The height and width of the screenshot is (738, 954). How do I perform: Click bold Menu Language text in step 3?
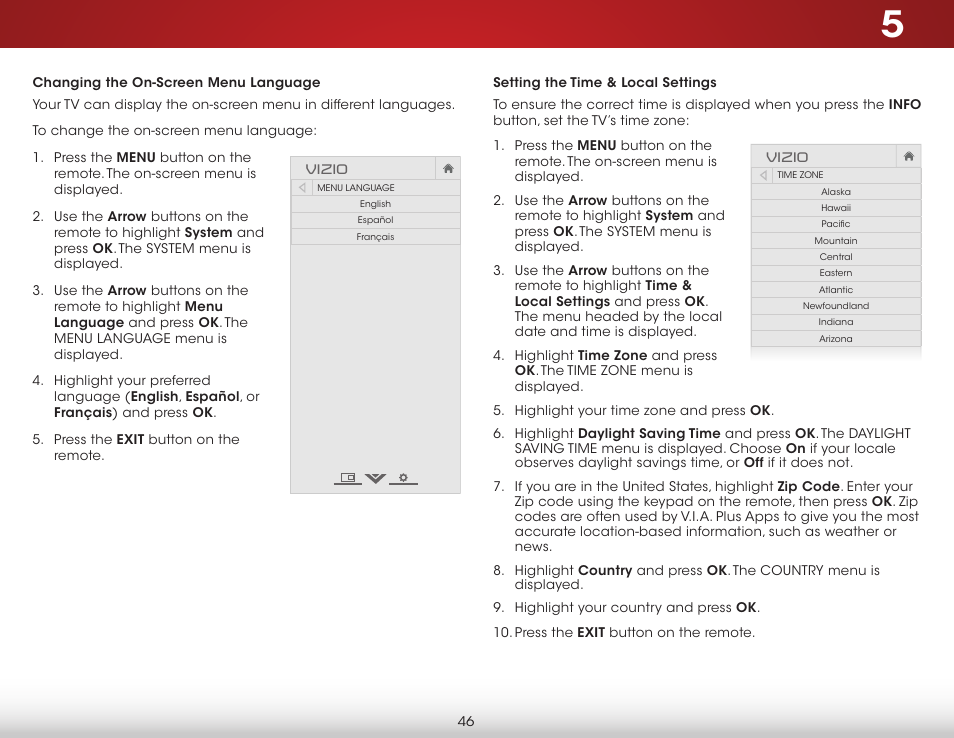point(138,315)
